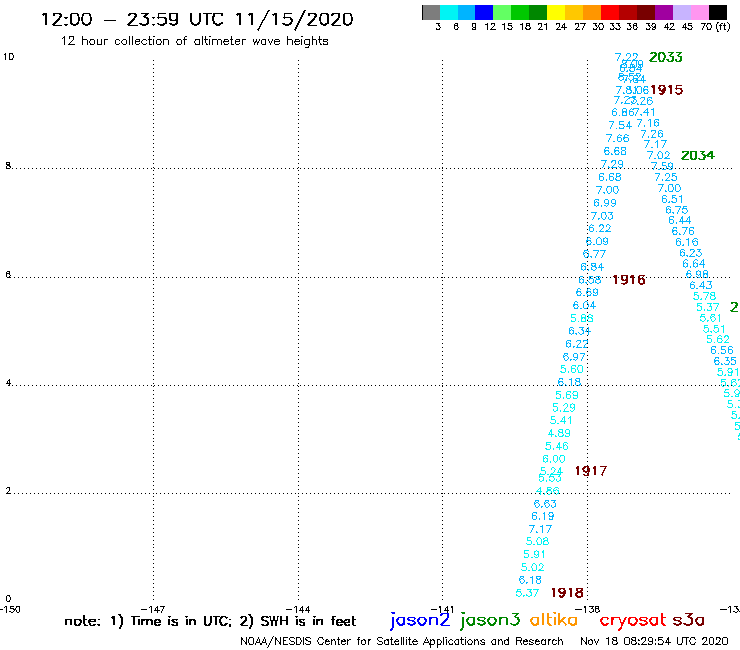Image resolution: width=740 pixels, height=650 pixels.
Task: Click the -144 longitude axis label
Action: point(298,609)
